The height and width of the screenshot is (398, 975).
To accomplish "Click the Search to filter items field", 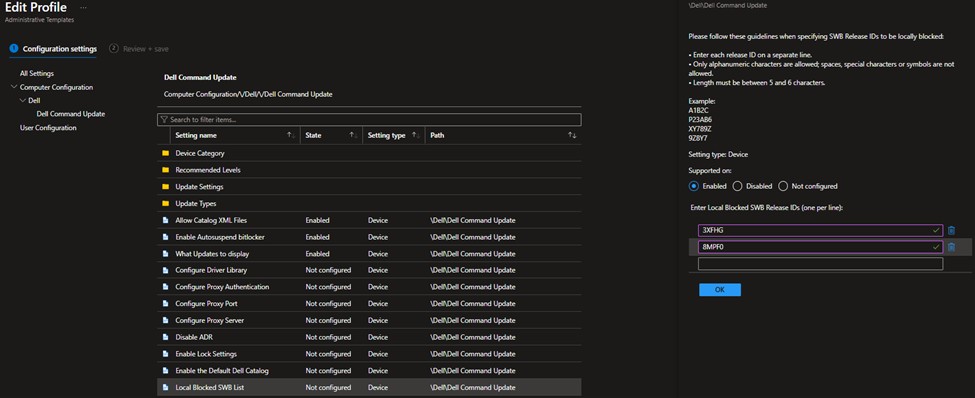I will tap(369, 119).
